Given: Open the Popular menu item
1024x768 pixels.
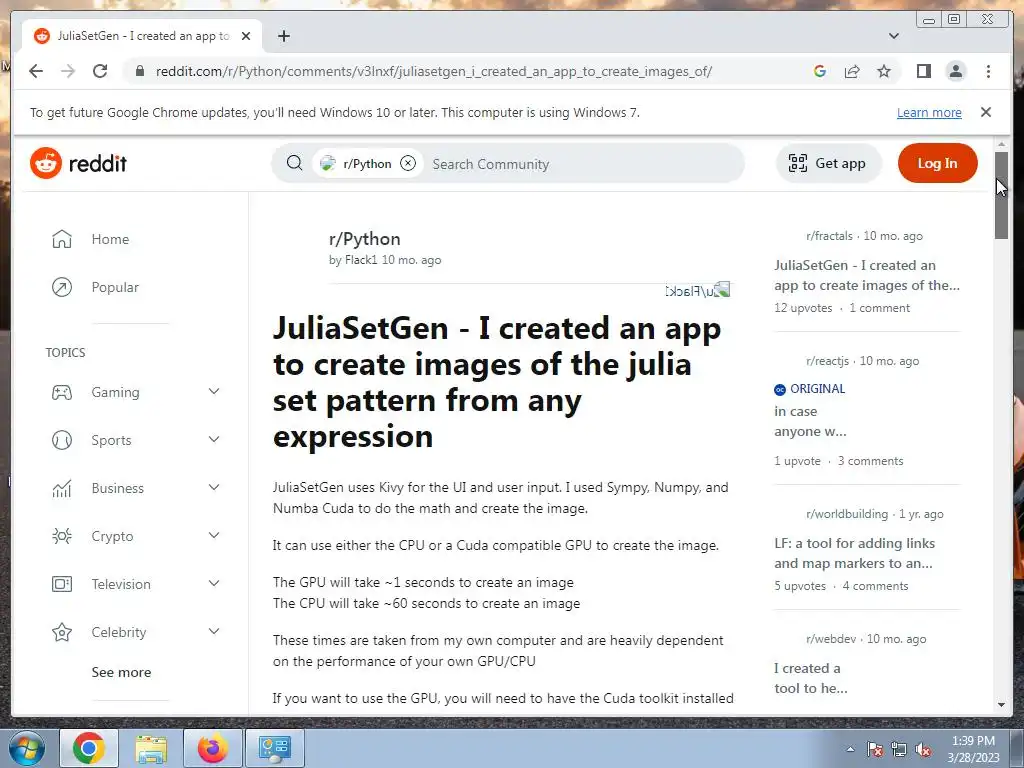Looking at the screenshot, I should pyautogui.click(x=115, y=287).
